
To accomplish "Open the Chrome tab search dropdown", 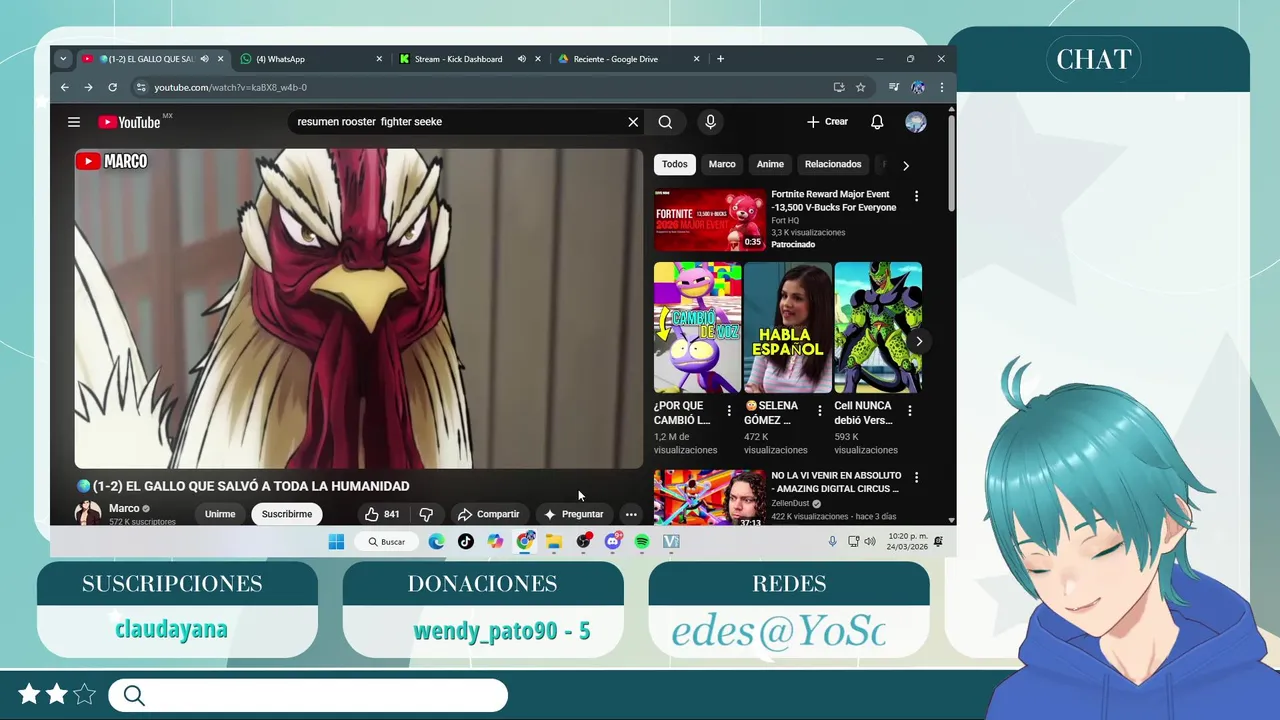I will tap(63, 59).
